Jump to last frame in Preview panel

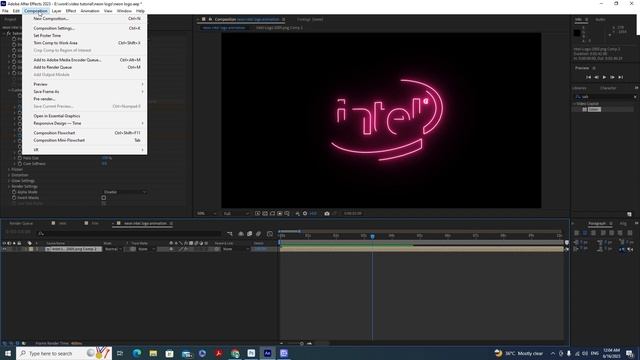pyautogui.click(x=620, y=77)
